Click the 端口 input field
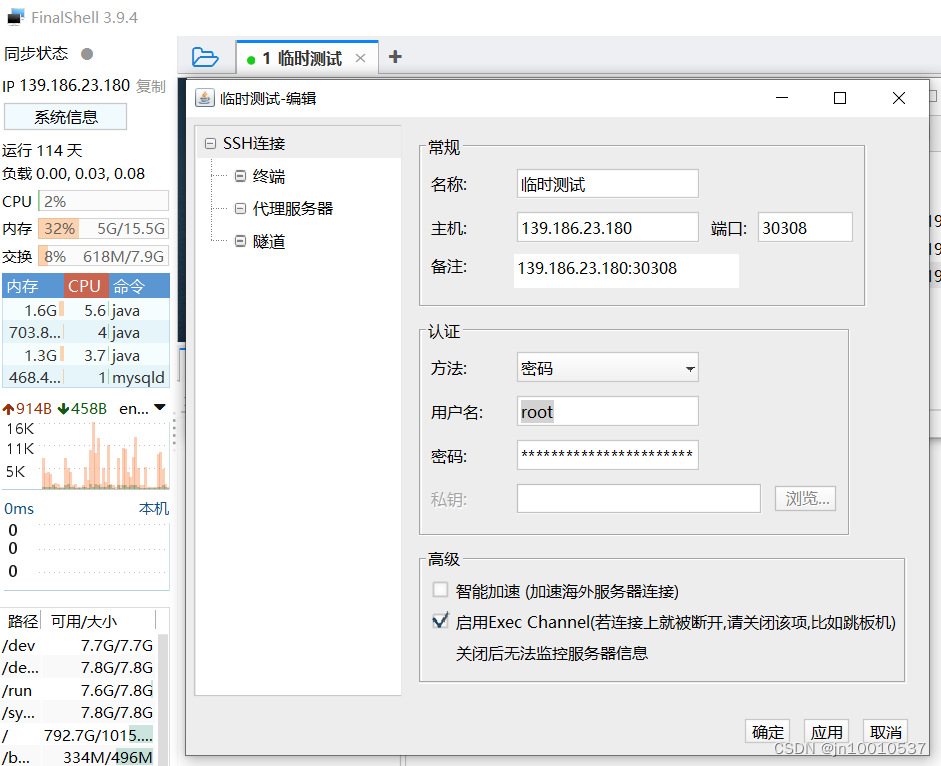 pyautogui.click(x=805, y=228)
